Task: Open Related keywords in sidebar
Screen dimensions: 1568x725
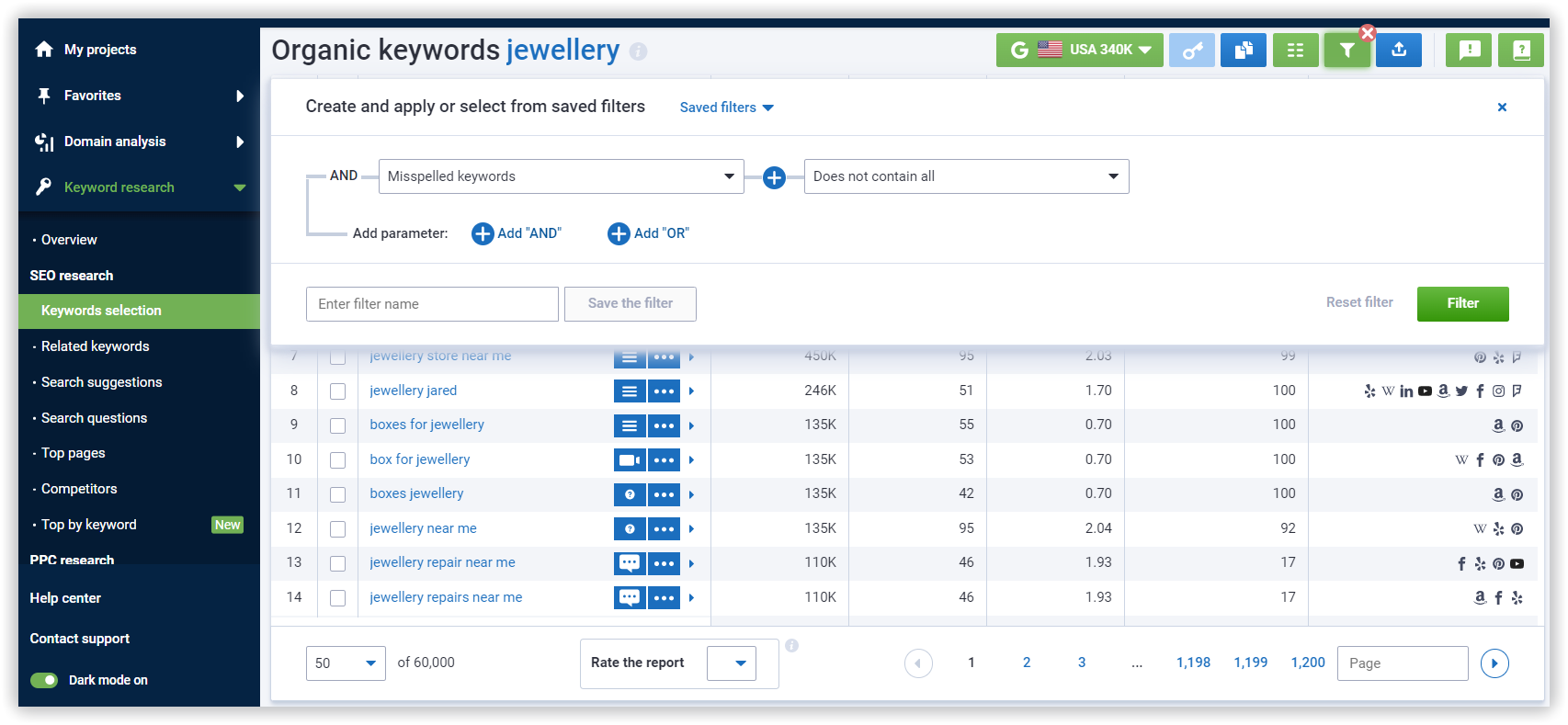Action: tap(95, 346)
